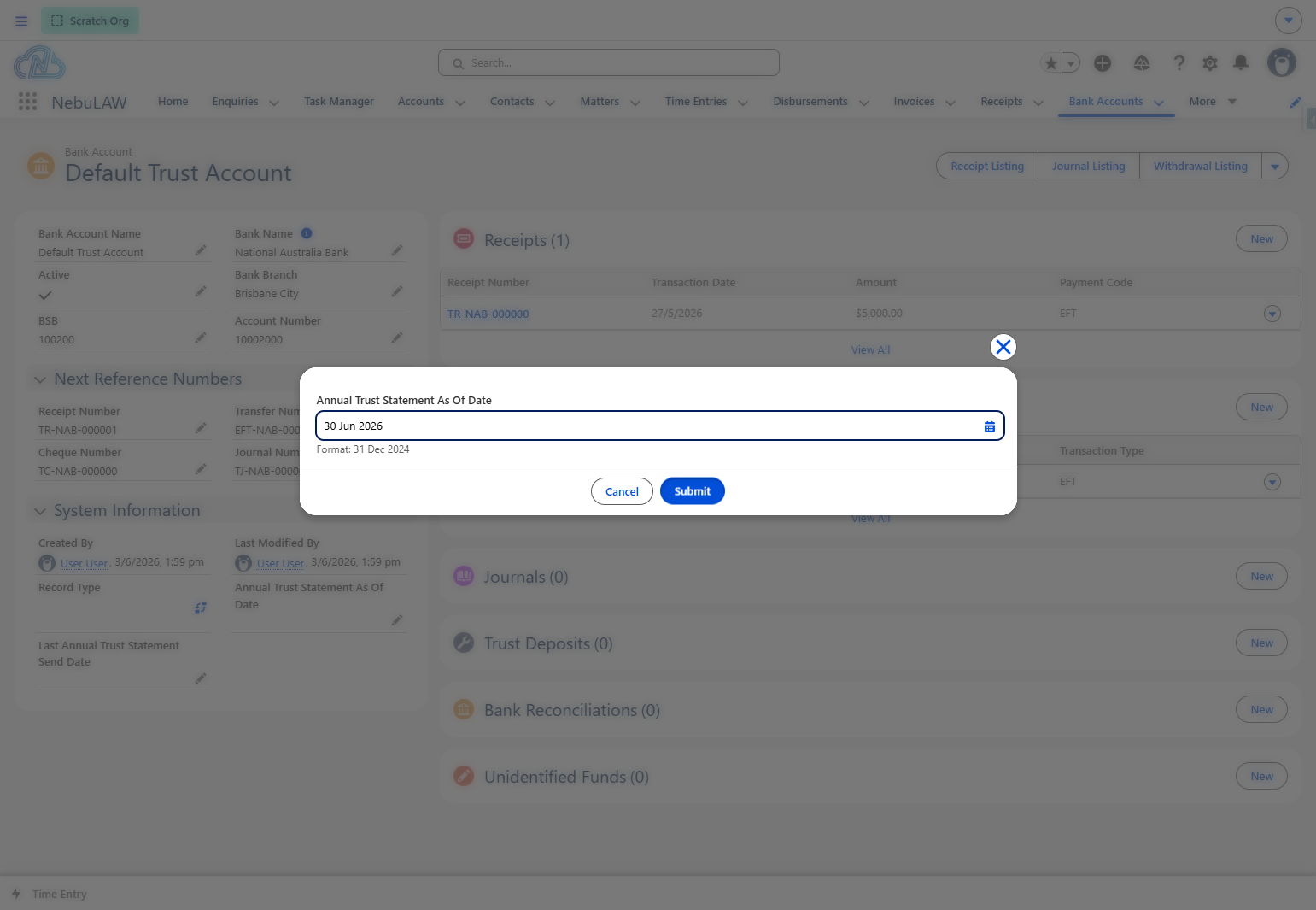Screen dimensions: 1316x910
Task: Open the row actions for TR-NAB-000000
Action: click(1272, 314)
